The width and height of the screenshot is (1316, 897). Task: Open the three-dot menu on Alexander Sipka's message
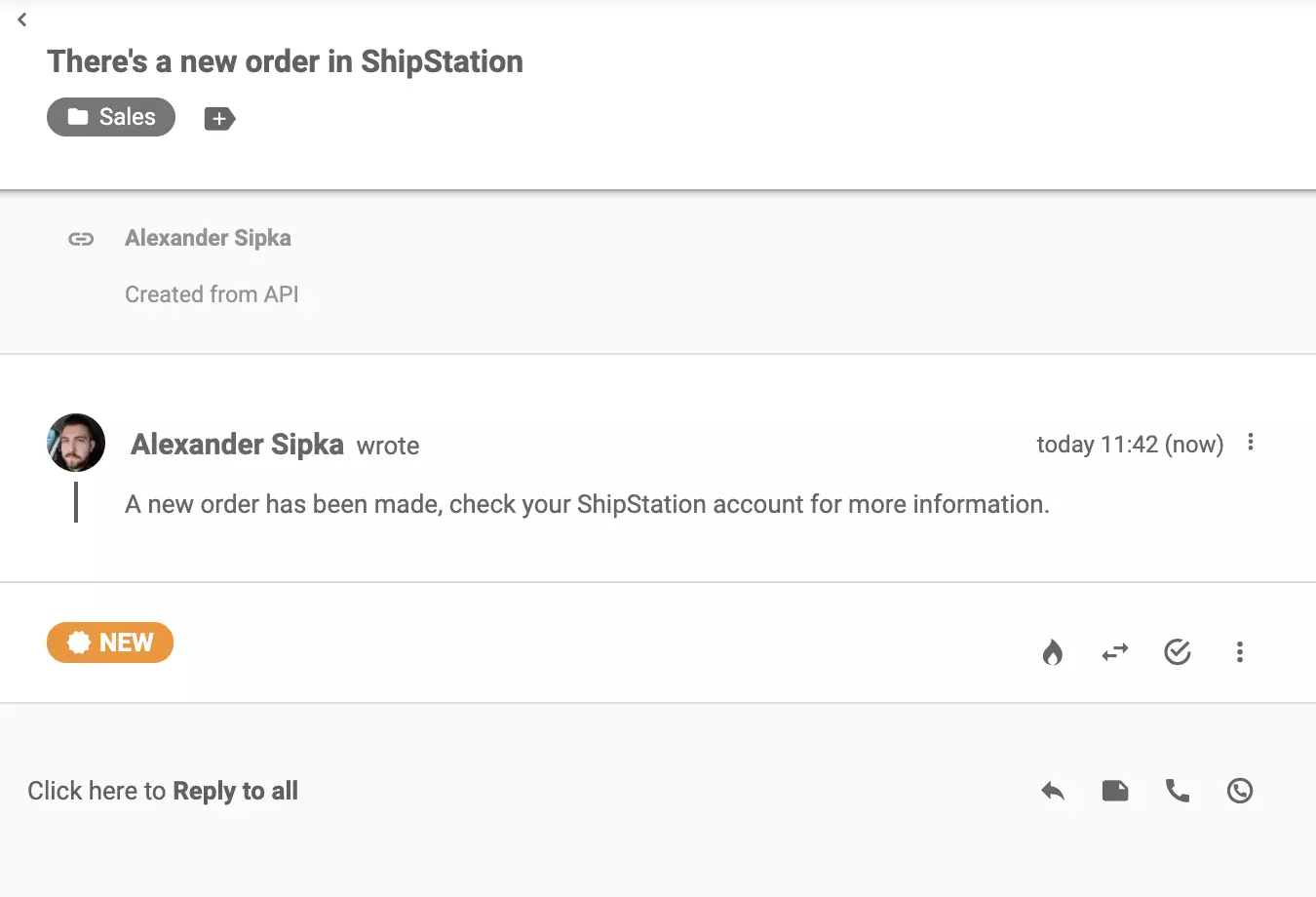(1251, 443)
